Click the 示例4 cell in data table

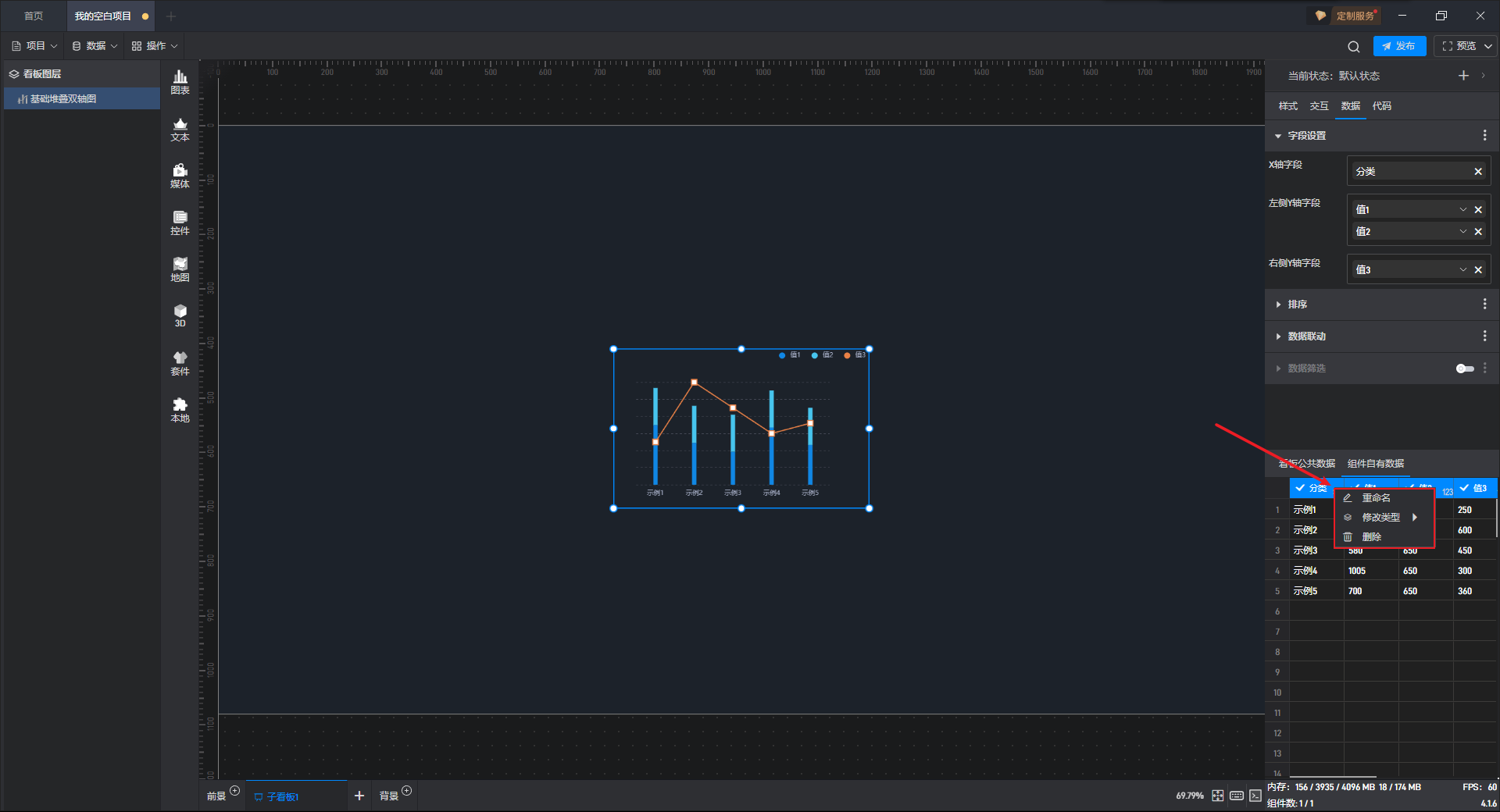(x=1316, y=571)
